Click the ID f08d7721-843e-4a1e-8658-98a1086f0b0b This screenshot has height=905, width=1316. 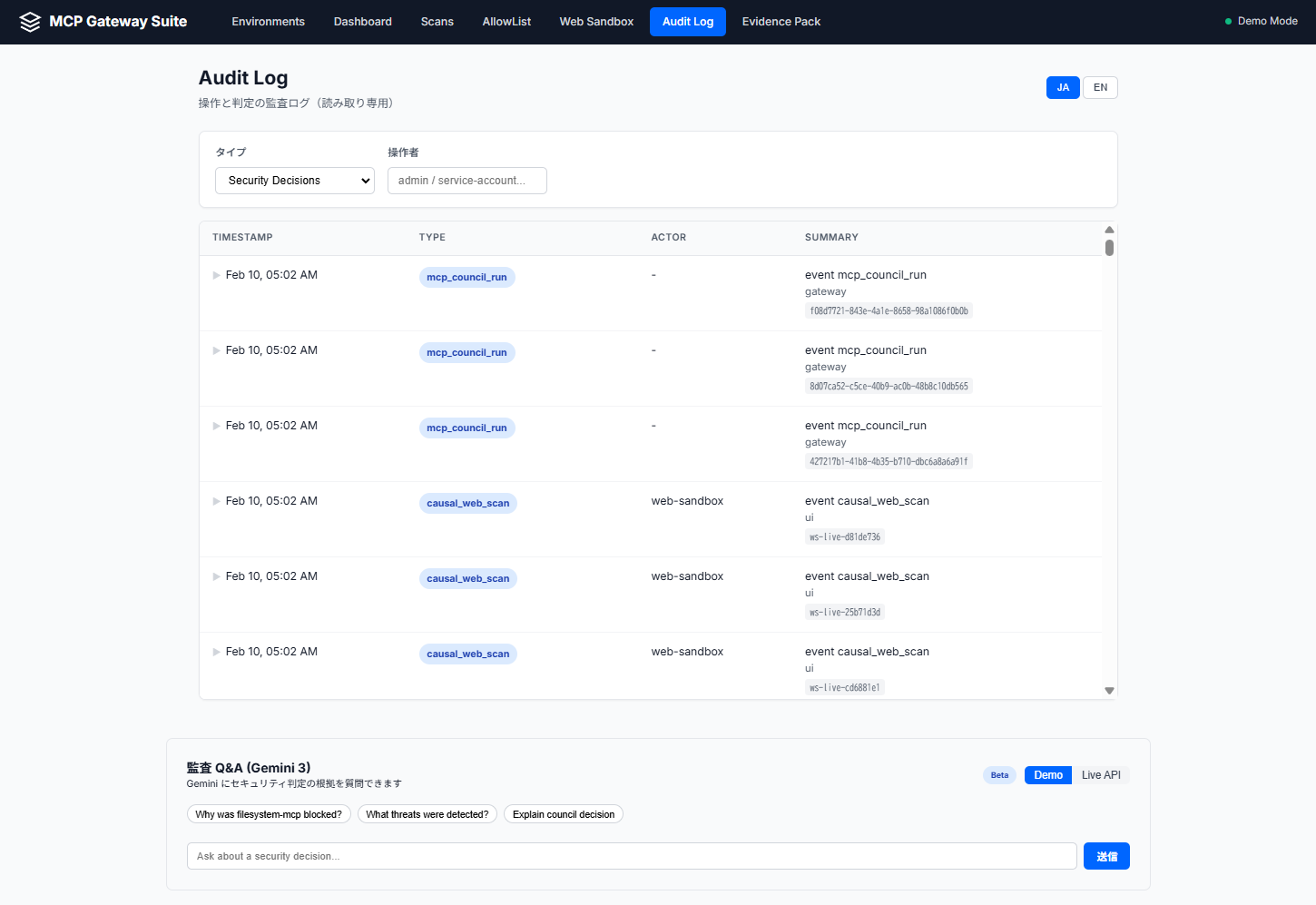coord(889,310)
